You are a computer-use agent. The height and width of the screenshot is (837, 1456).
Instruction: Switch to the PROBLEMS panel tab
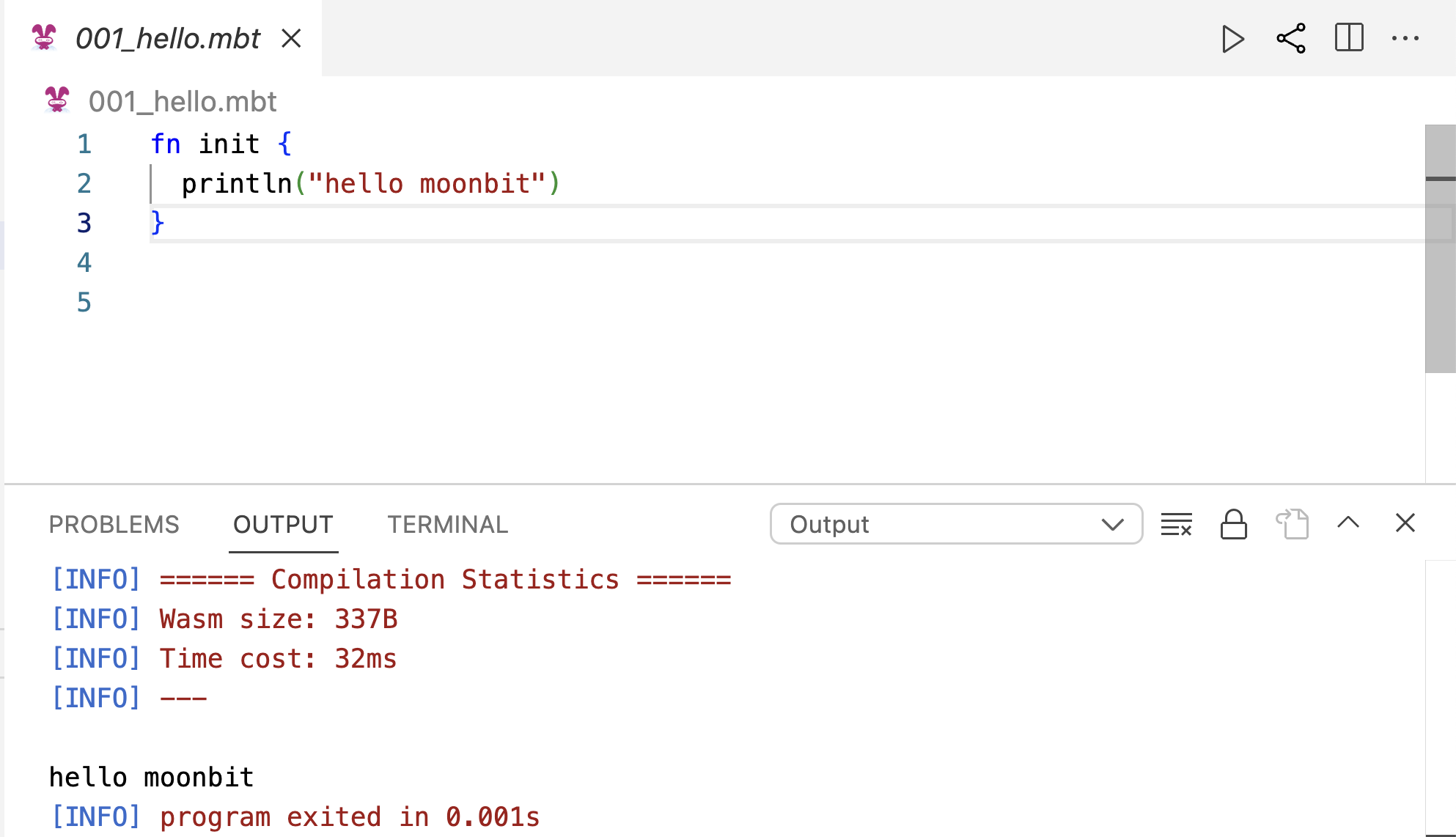point(114,525)
